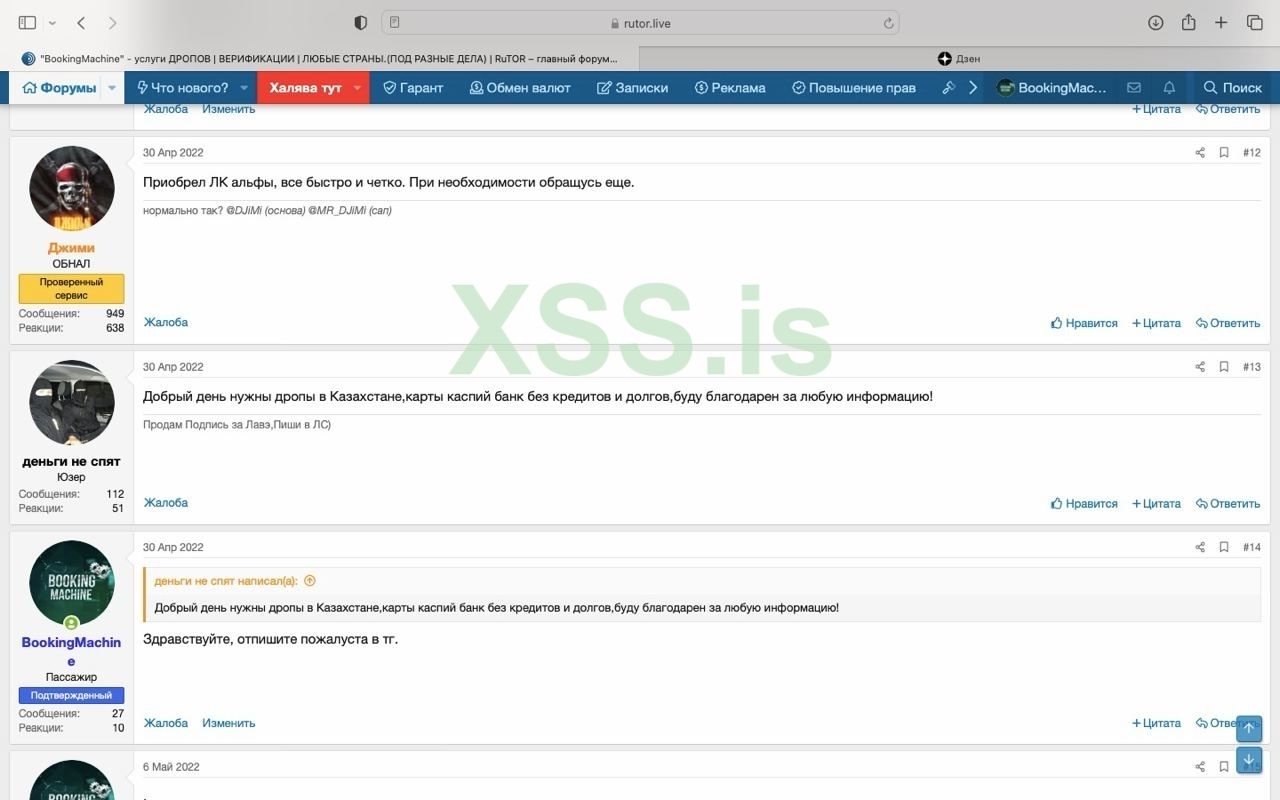Open Джими's avatar picture
Viewport: 1280px width, 800px height.
point(72,189)
